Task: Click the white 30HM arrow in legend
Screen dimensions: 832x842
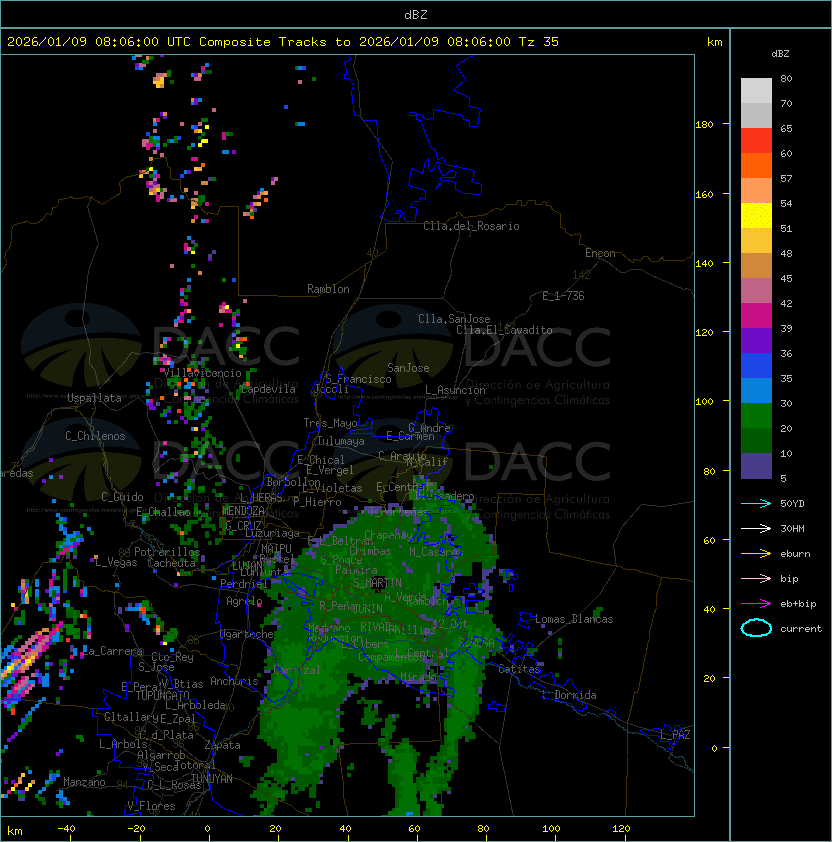Action: tap(756, 528)
